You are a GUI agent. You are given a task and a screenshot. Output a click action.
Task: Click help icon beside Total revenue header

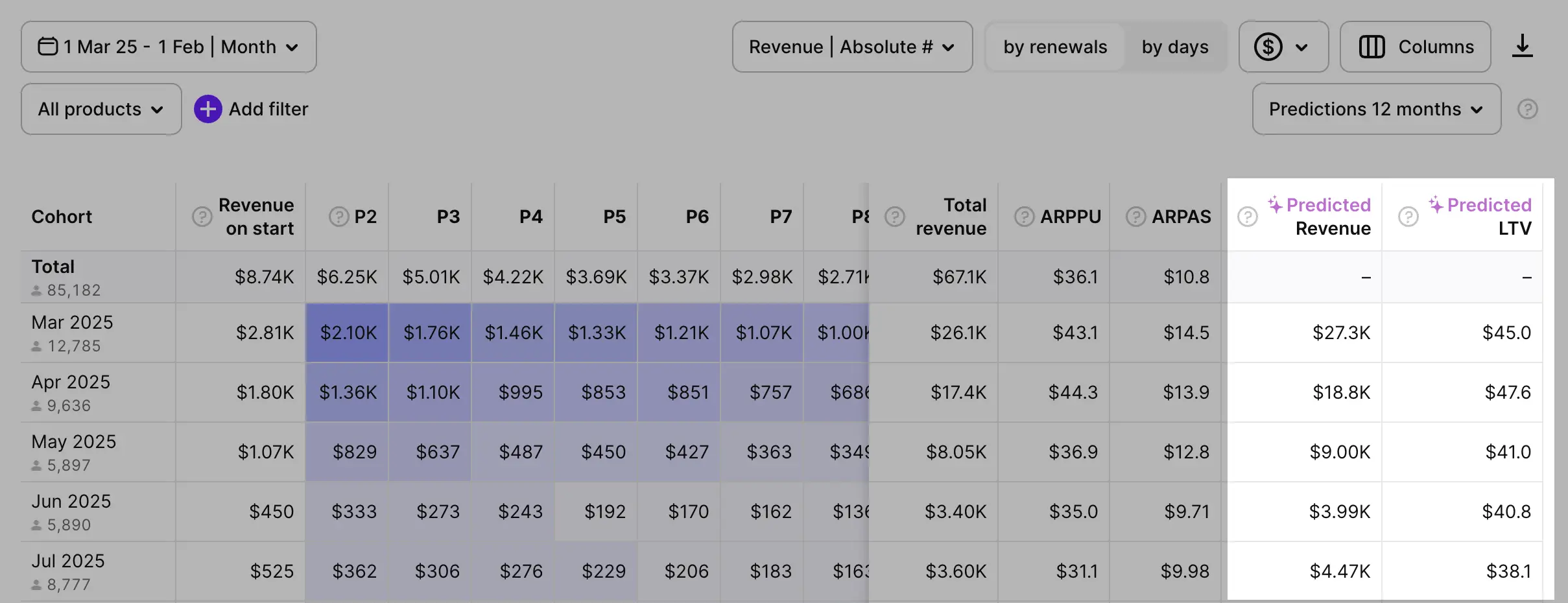[x=894, y=217]
